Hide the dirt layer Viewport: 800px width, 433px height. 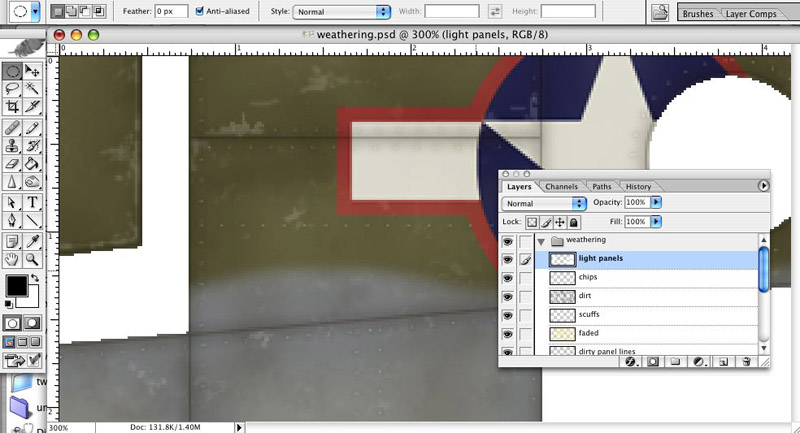coord(508,297)
